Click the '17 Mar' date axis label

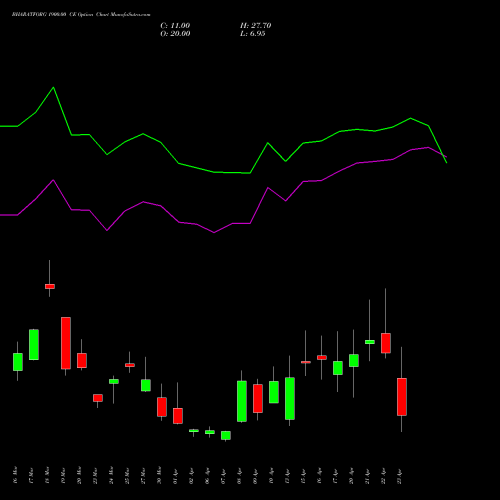pyautogui.click(x=31, y=475)
